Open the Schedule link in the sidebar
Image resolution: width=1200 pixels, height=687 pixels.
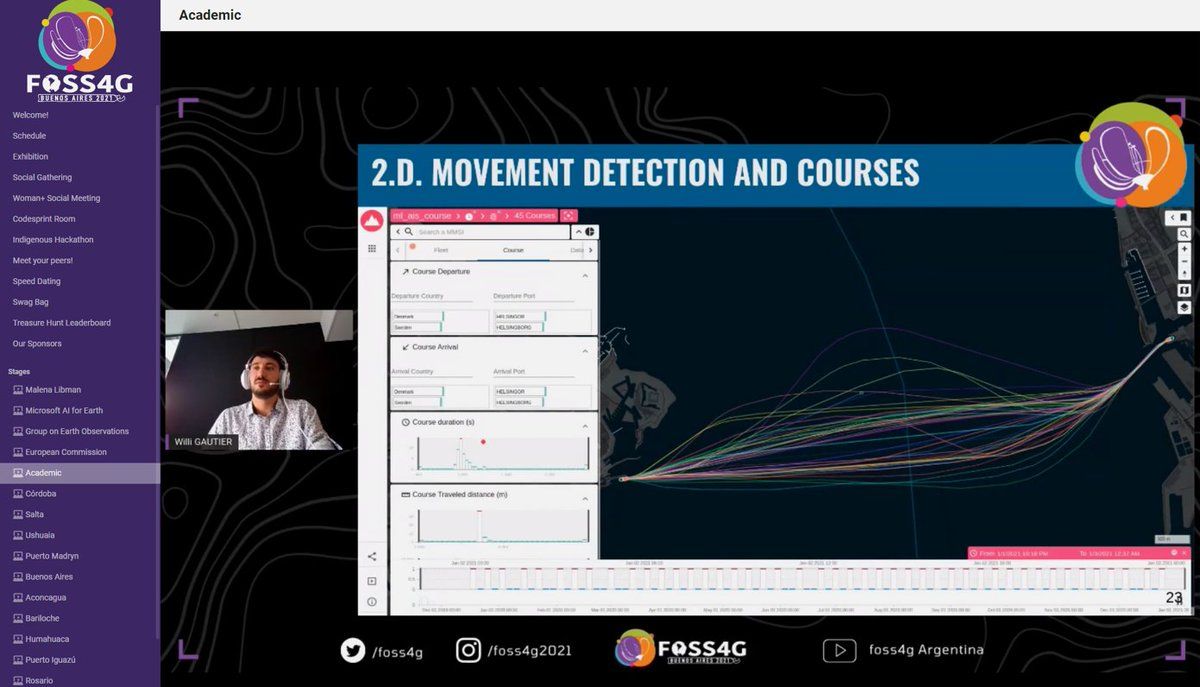(29, 136)
